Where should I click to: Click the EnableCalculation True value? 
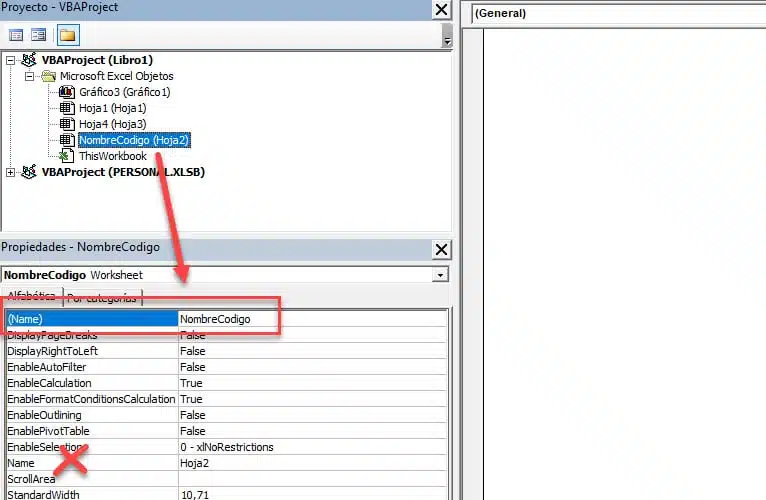pos(313,383)
